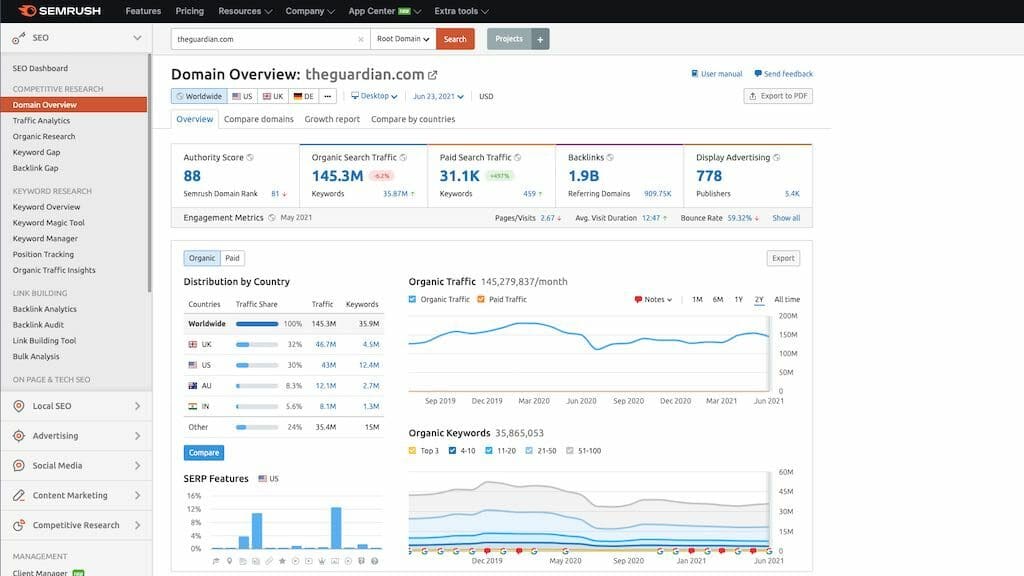Click the Content Marketing pencil icon

19,495
